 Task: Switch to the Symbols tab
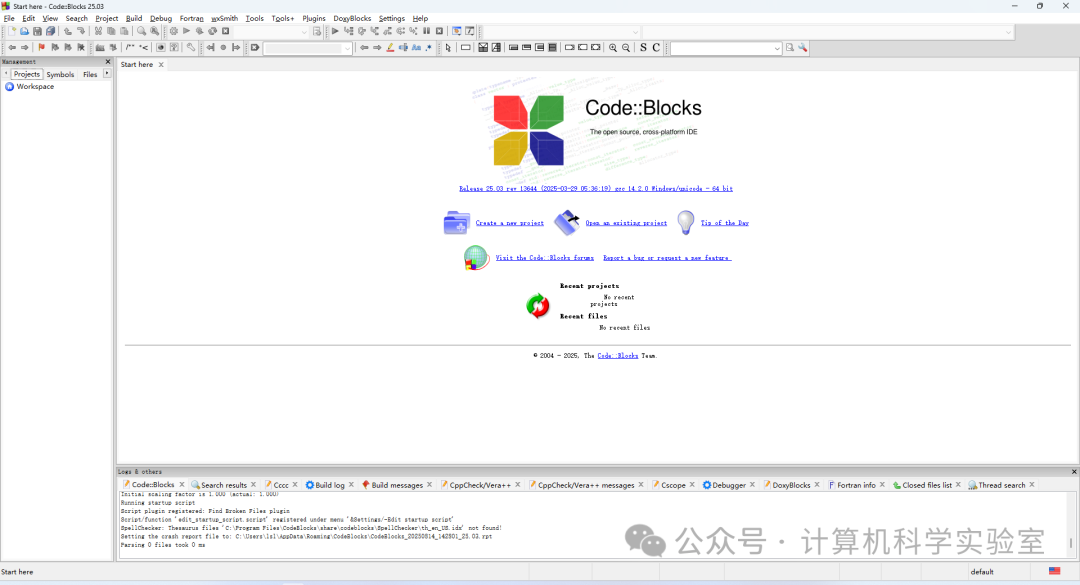60,74
